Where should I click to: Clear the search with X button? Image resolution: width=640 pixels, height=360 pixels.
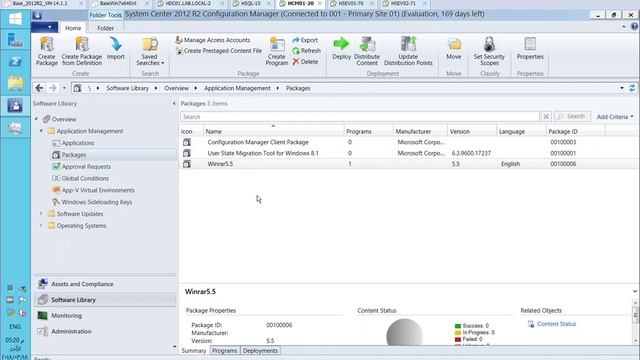546,117
